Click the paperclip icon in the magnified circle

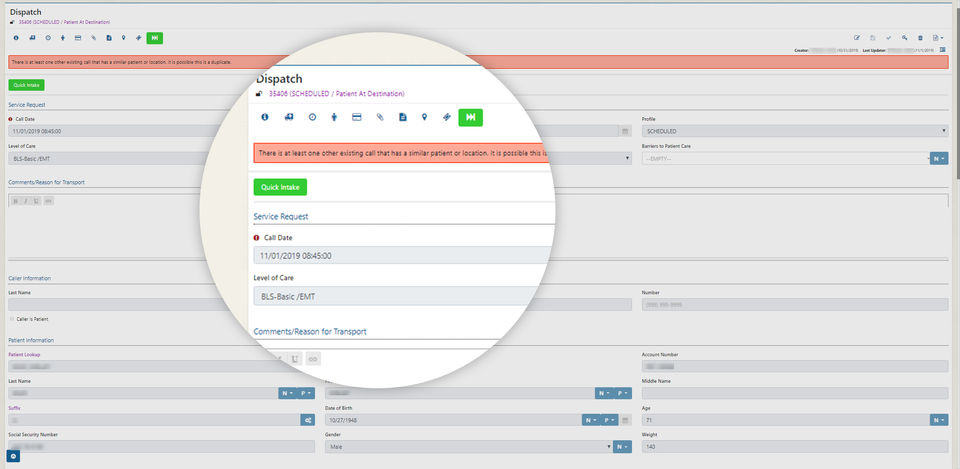coord(380,117)
